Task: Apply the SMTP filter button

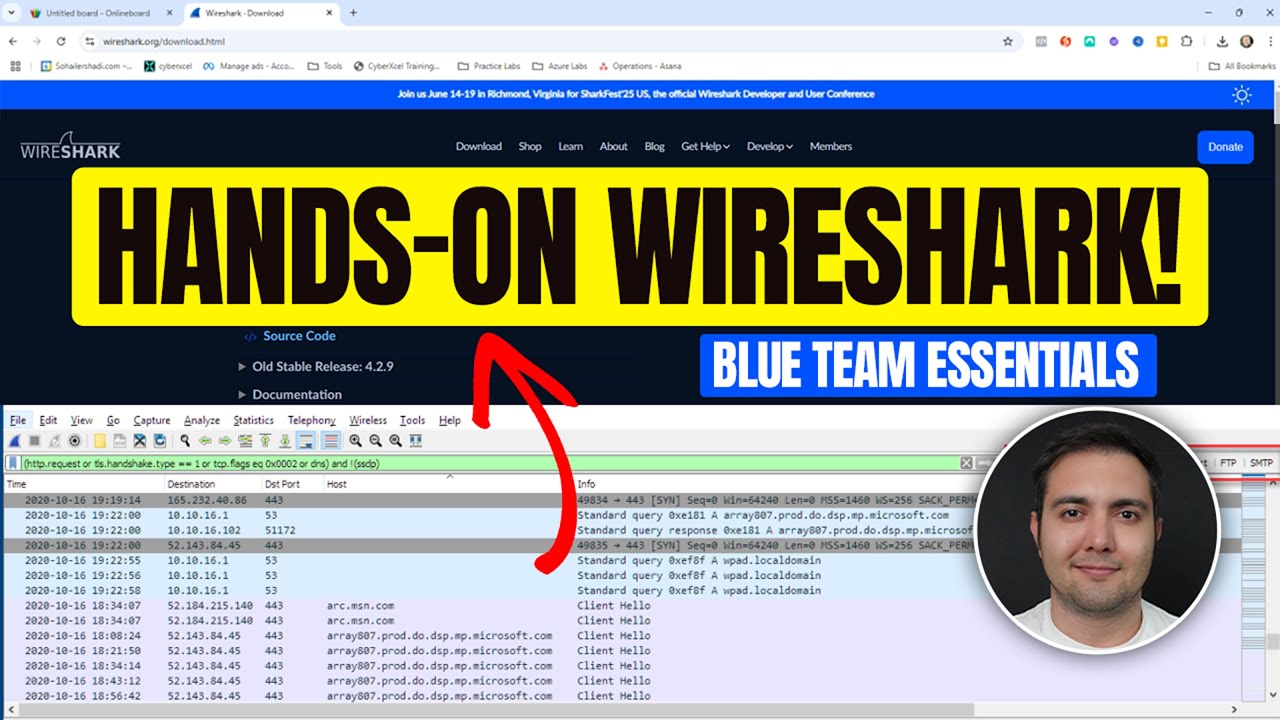Action: pos(1261,463)
